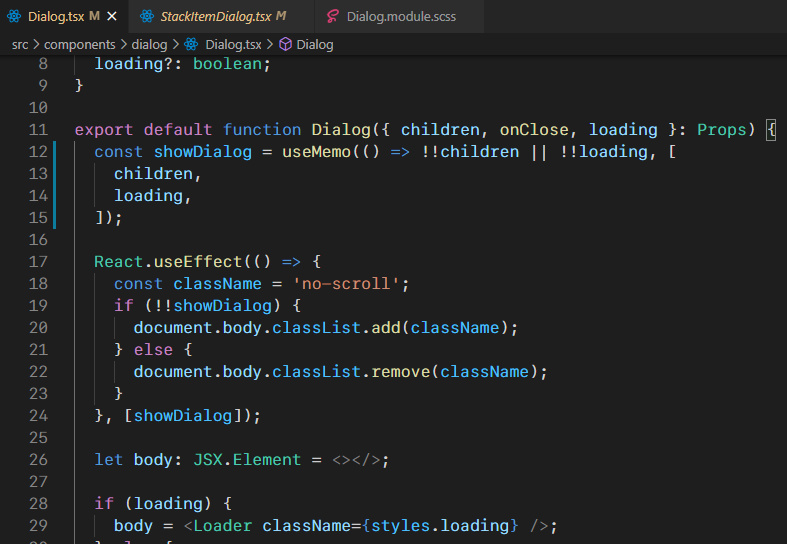Click 'JSX' type on line 26
This screenshot has height=544, width=787.
(x=208, y=460)
